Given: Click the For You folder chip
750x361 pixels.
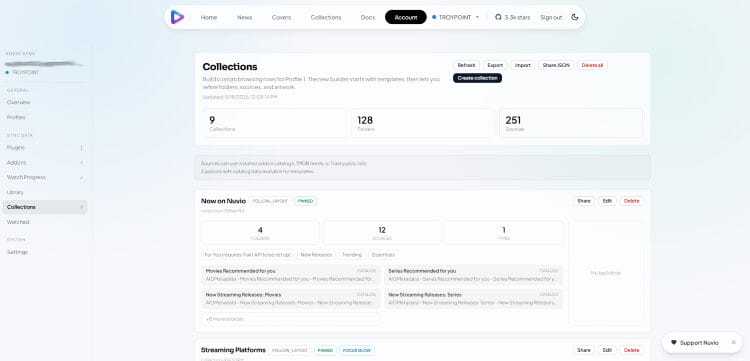Looking at the screenshot, I should [x=247, y=255].
